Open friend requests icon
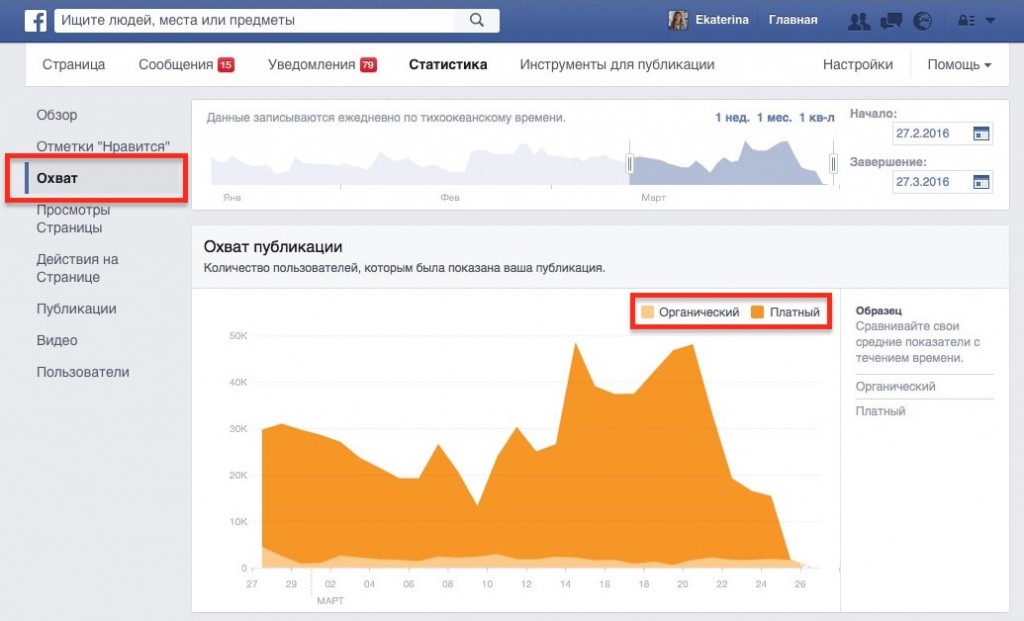Screen dimensions: 1024x621 pyautogui.click(x=857, y=20)
